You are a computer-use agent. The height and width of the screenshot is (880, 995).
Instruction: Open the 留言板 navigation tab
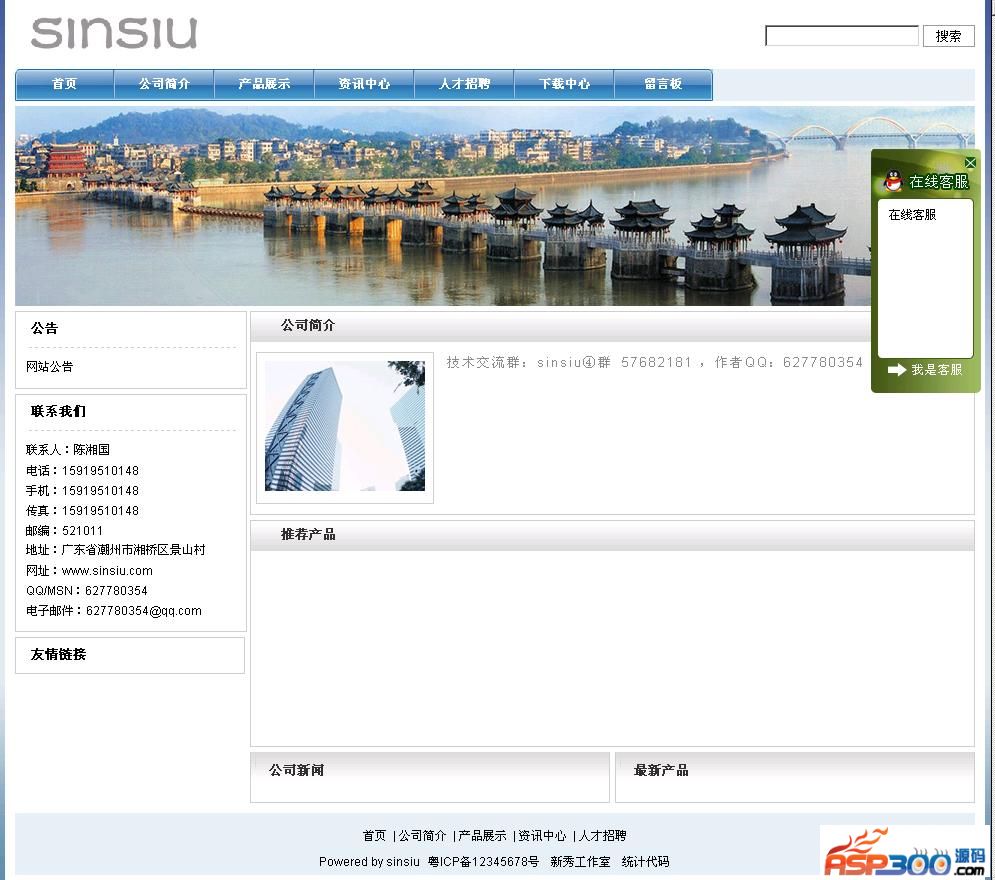pyautogui.click(x=663, y=84)
